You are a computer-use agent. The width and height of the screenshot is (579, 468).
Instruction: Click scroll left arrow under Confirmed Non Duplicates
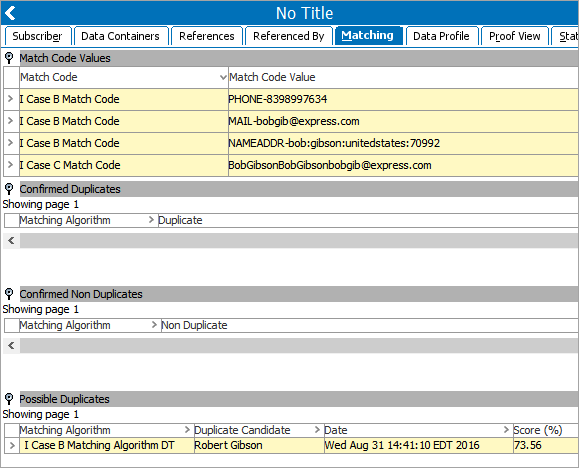tap(11, 346)
